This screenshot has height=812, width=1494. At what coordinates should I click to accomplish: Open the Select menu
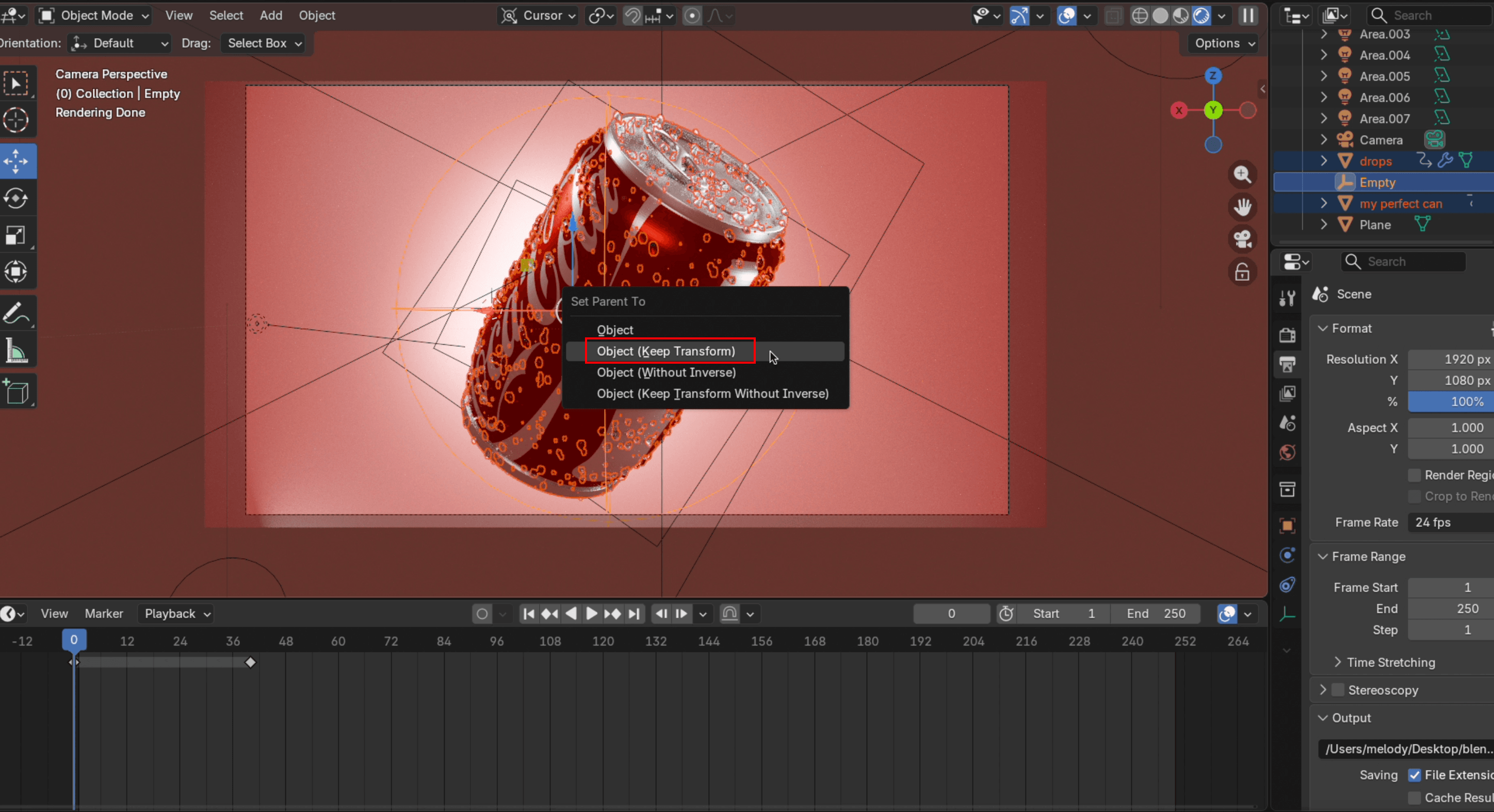click(226, 15)
